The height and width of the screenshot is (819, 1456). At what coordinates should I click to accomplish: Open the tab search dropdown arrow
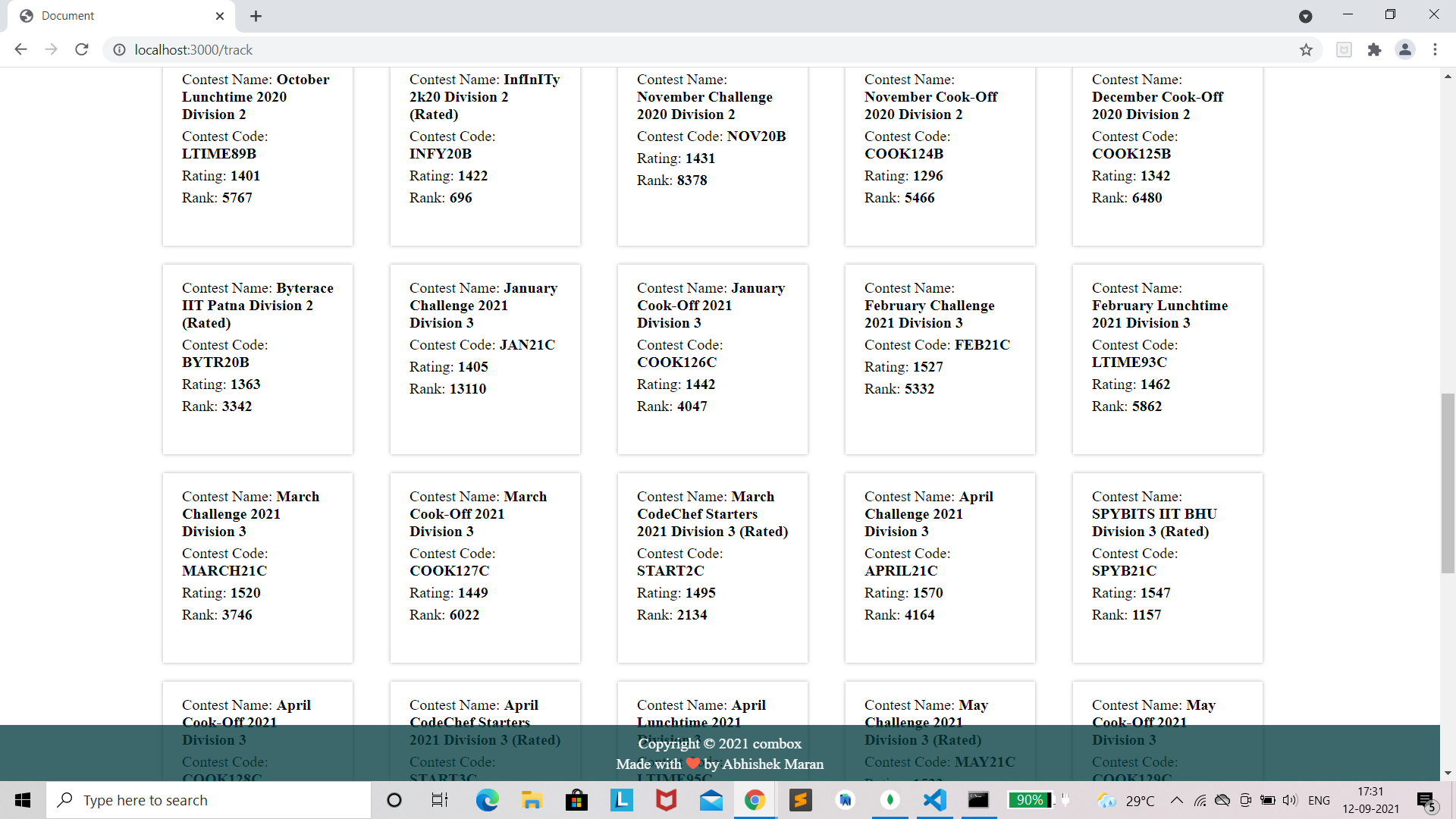[1305, 16]
